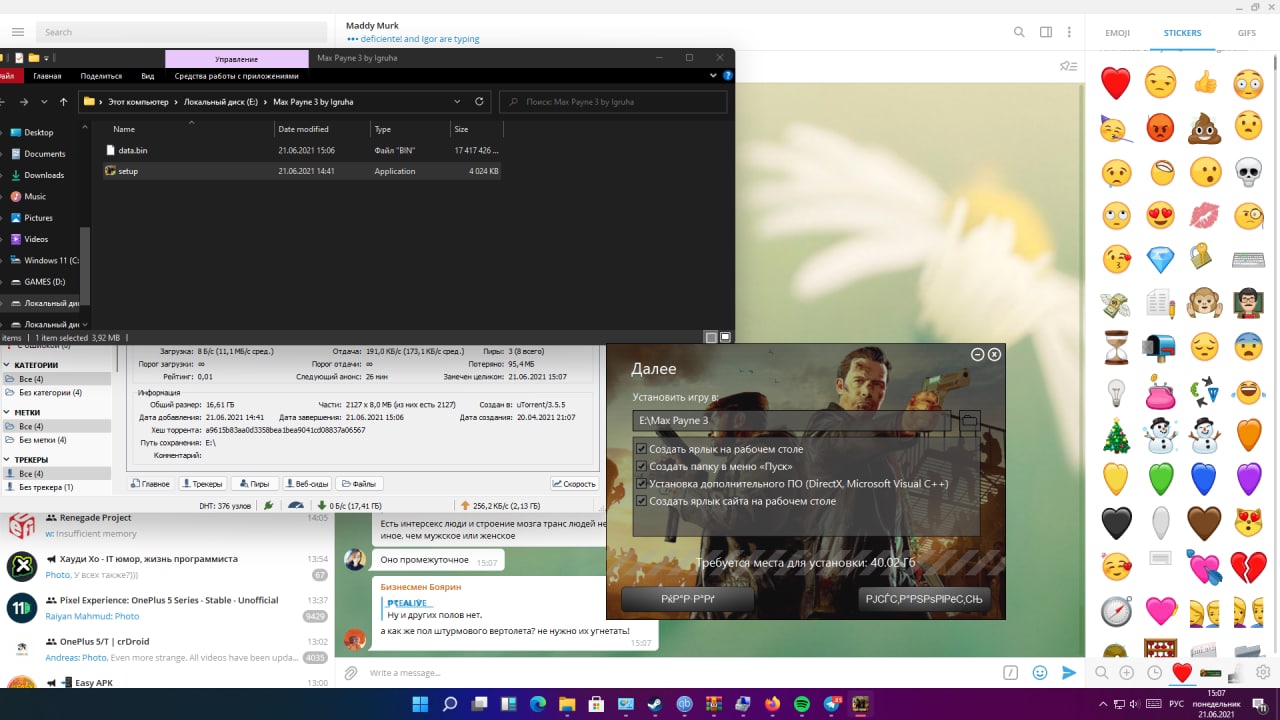Click the qBittorrent speed limit gauge icon
The width and height of the screenshot is (1280, 720).
(x=296, y=506)
